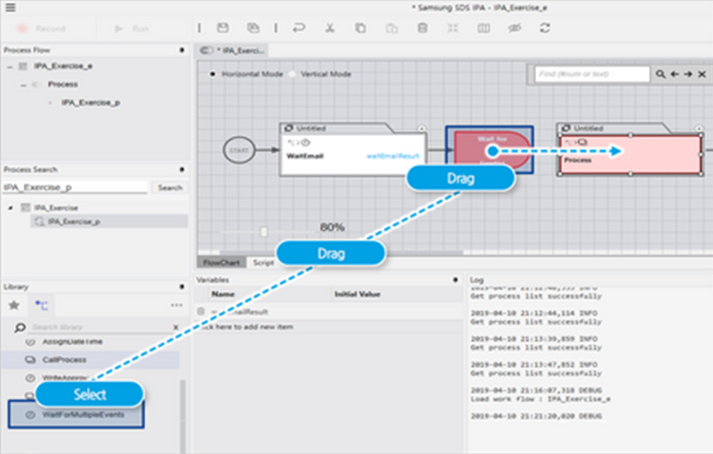The image size is (713, 454).
Task: Click the Delete trash icon in toolbar
Action: click(x=422, y=28)
